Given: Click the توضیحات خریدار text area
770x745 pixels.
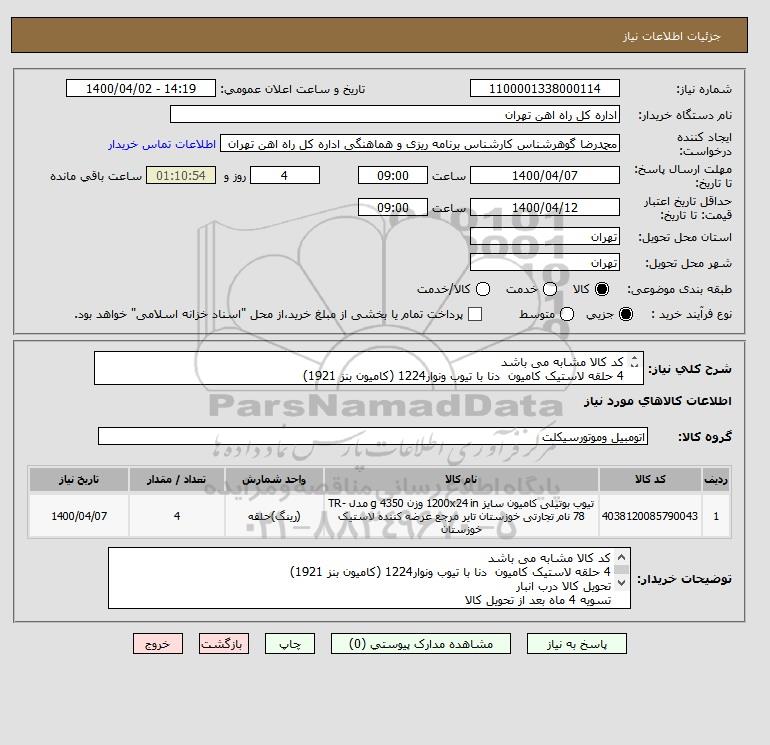Looking at the screenshot, I should 369,578.
